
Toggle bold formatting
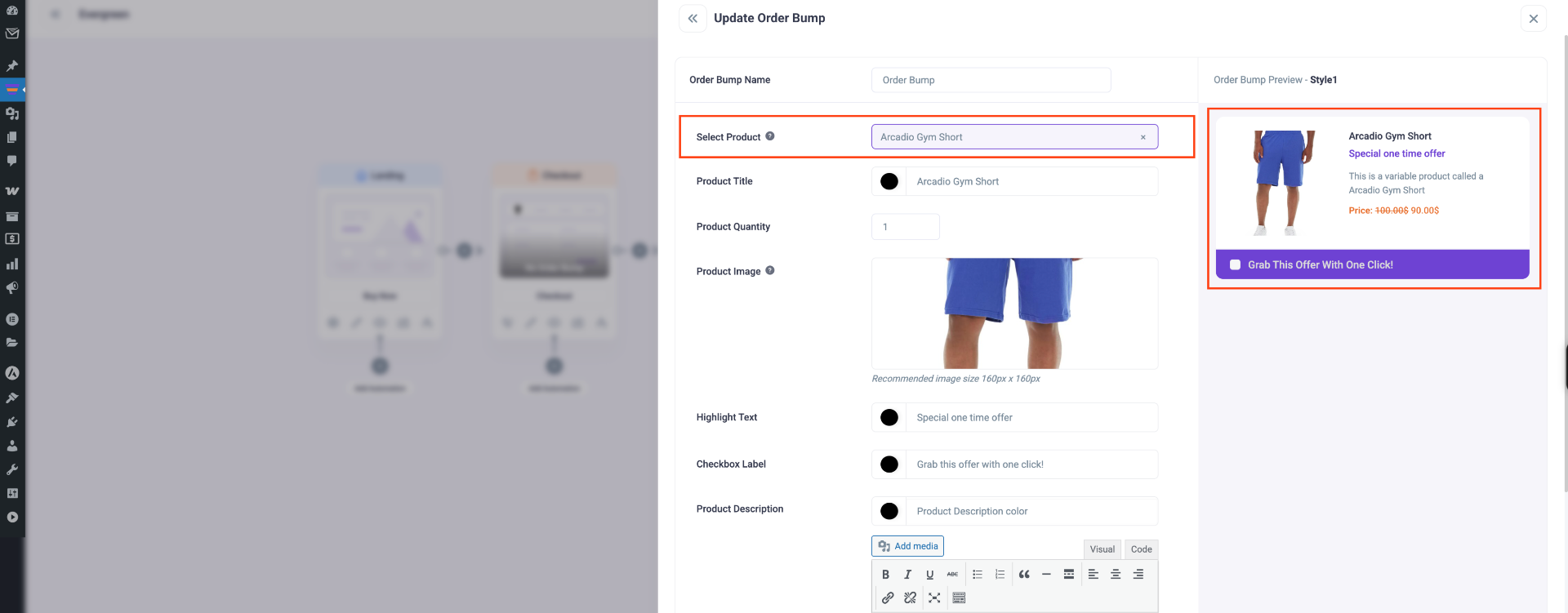tap(885, 575)
